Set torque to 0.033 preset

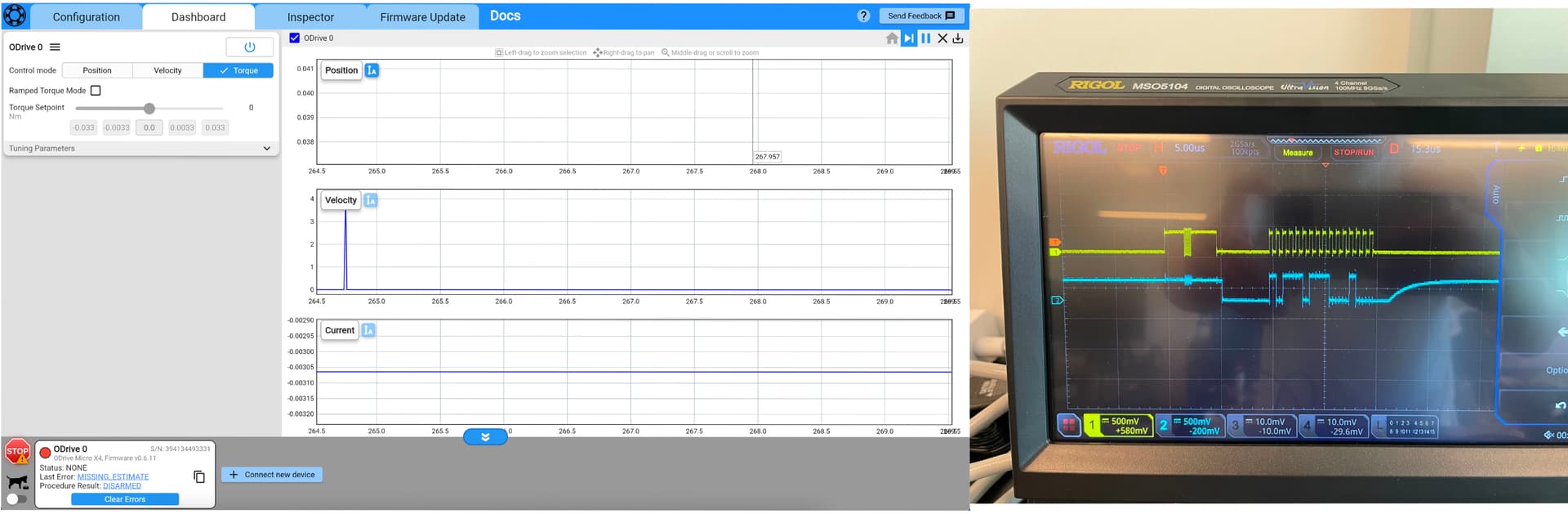point(215,127)
